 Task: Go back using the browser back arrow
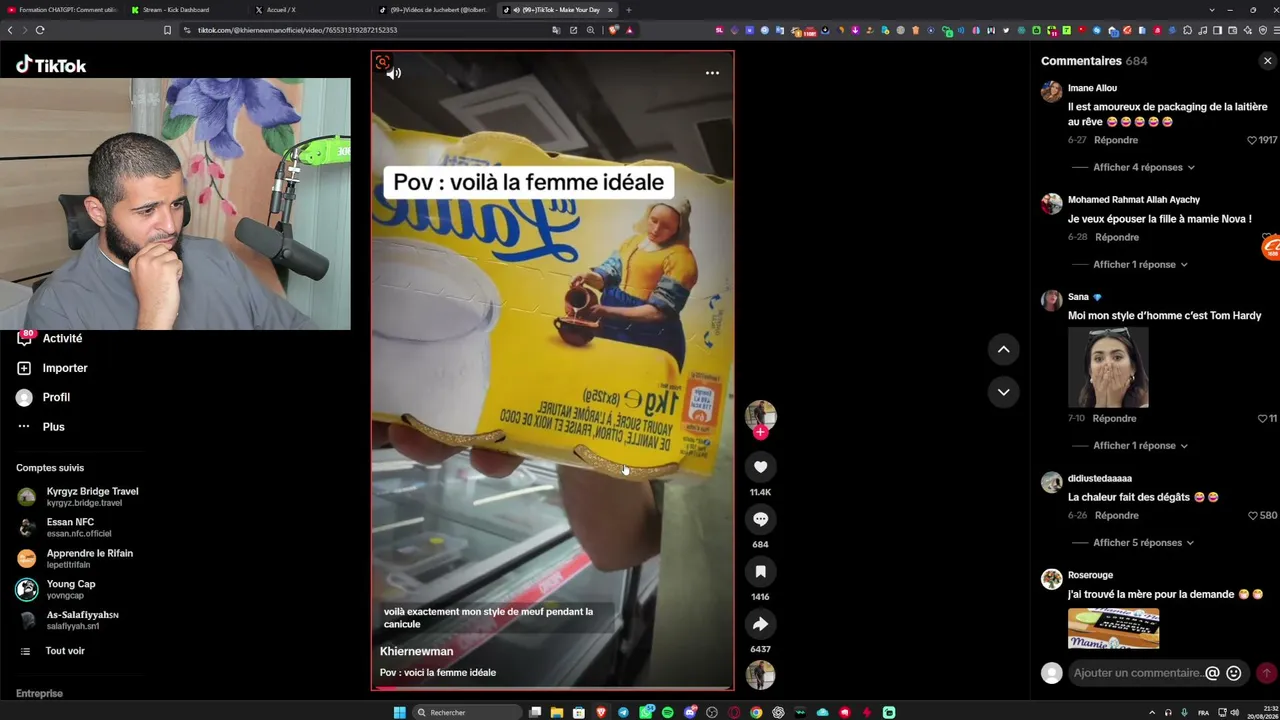coord(10,30)
